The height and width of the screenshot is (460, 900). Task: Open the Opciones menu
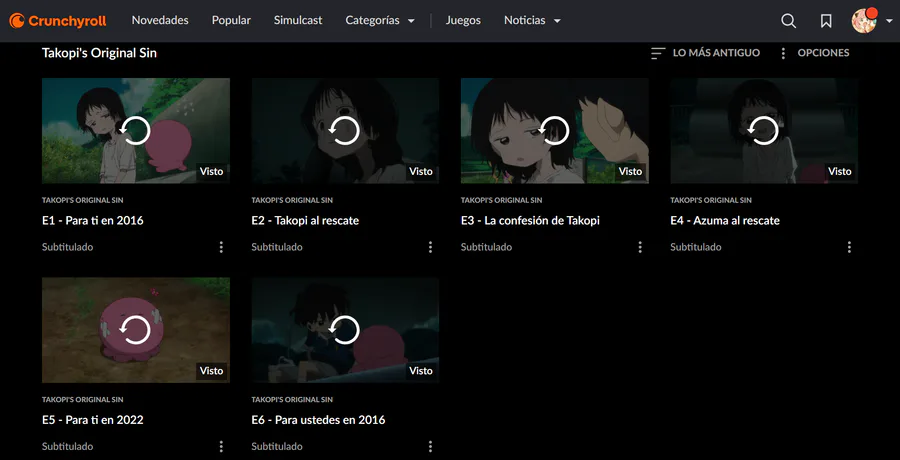[814, 53]
